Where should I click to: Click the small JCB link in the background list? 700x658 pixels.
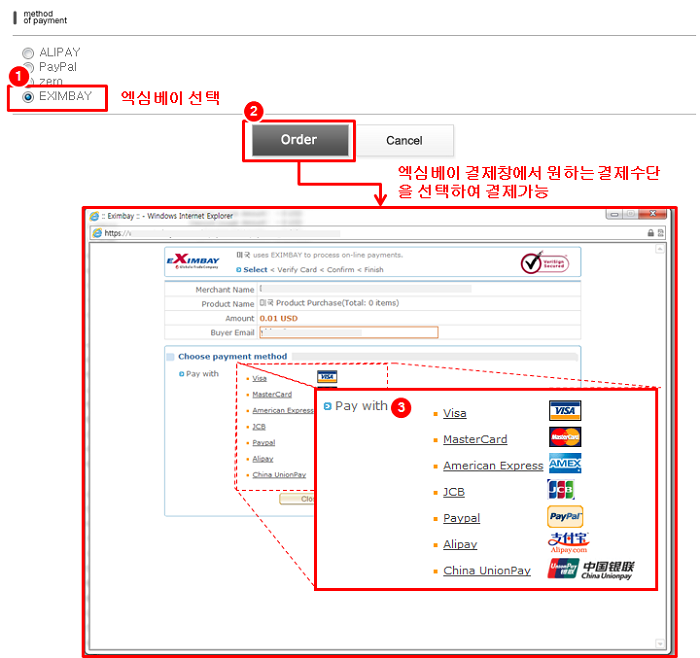[x=259, y=427]
